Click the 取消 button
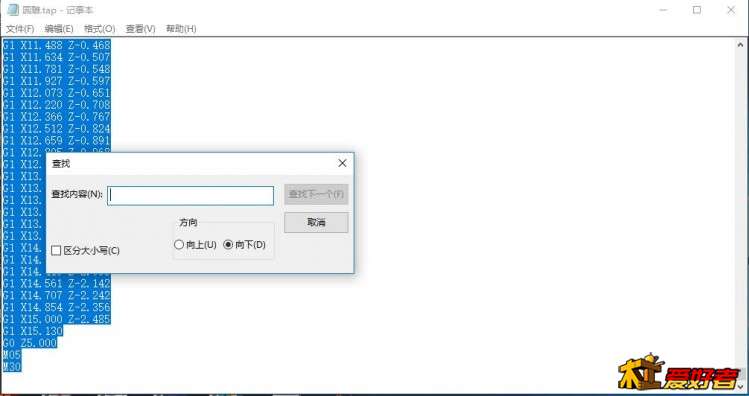This screenshot has width=749, height=396. click(x=316, y=223)
